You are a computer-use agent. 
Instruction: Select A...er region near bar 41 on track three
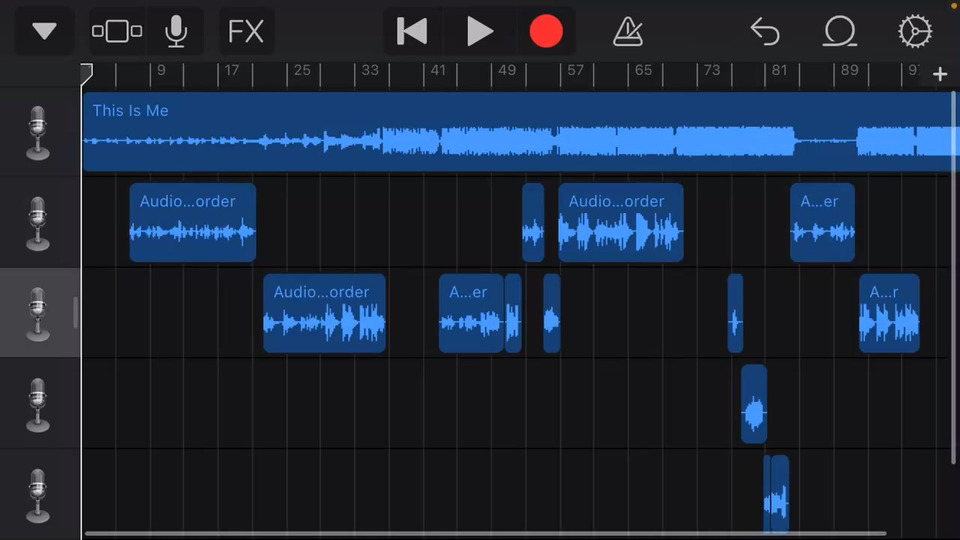coord(471,313)
